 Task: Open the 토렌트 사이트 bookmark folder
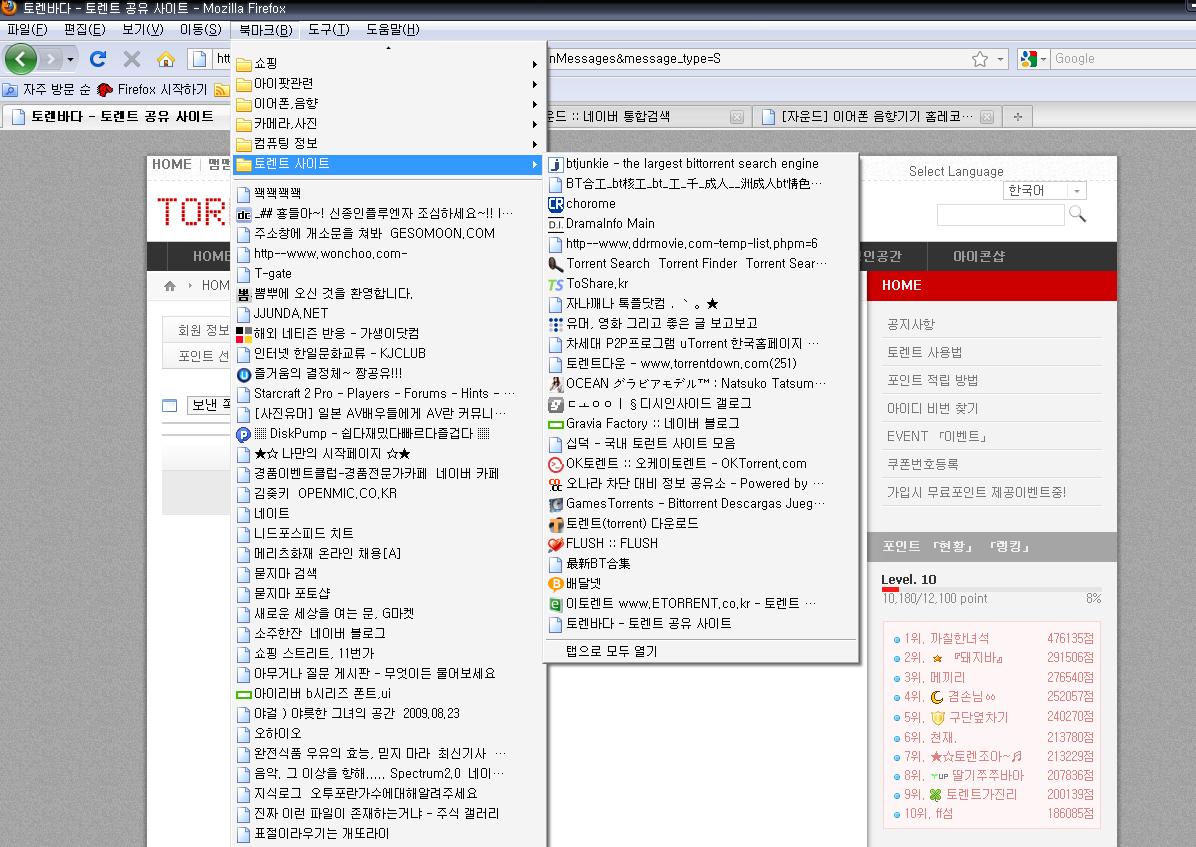click(387, 163)
